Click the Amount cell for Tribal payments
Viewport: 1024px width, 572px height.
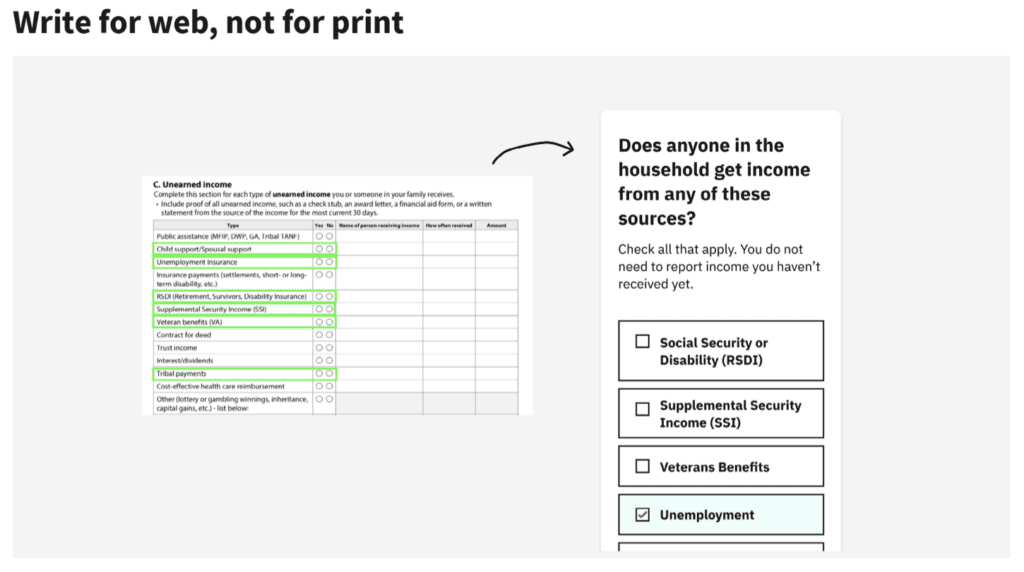point(496,373)
